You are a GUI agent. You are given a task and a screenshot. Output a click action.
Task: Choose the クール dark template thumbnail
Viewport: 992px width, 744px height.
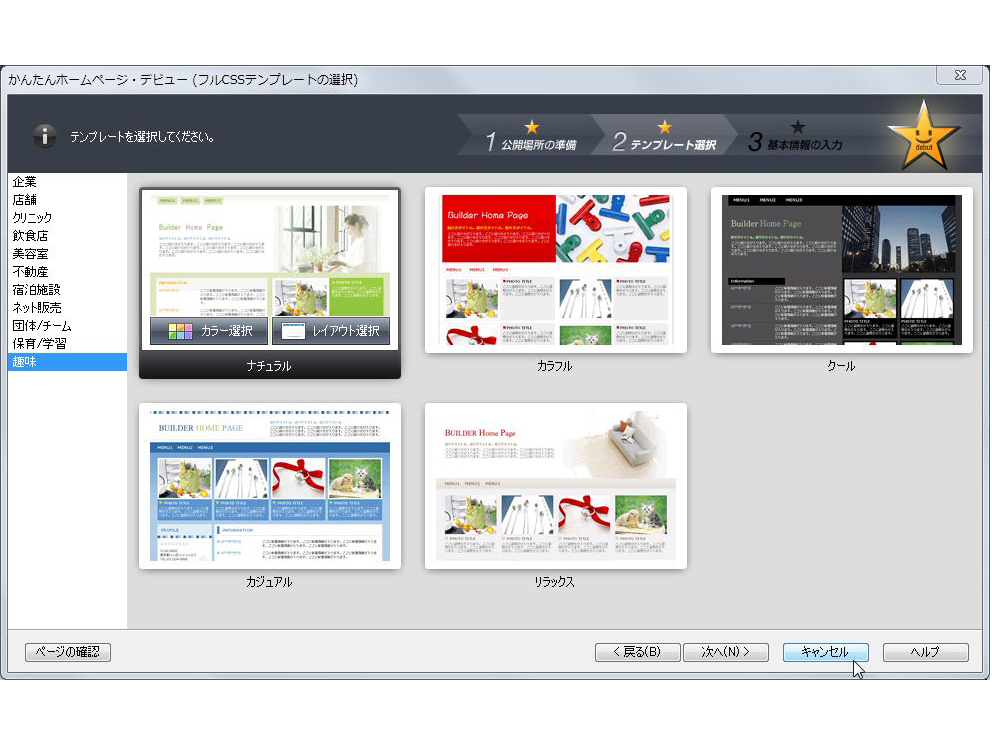tap(841, 269)
